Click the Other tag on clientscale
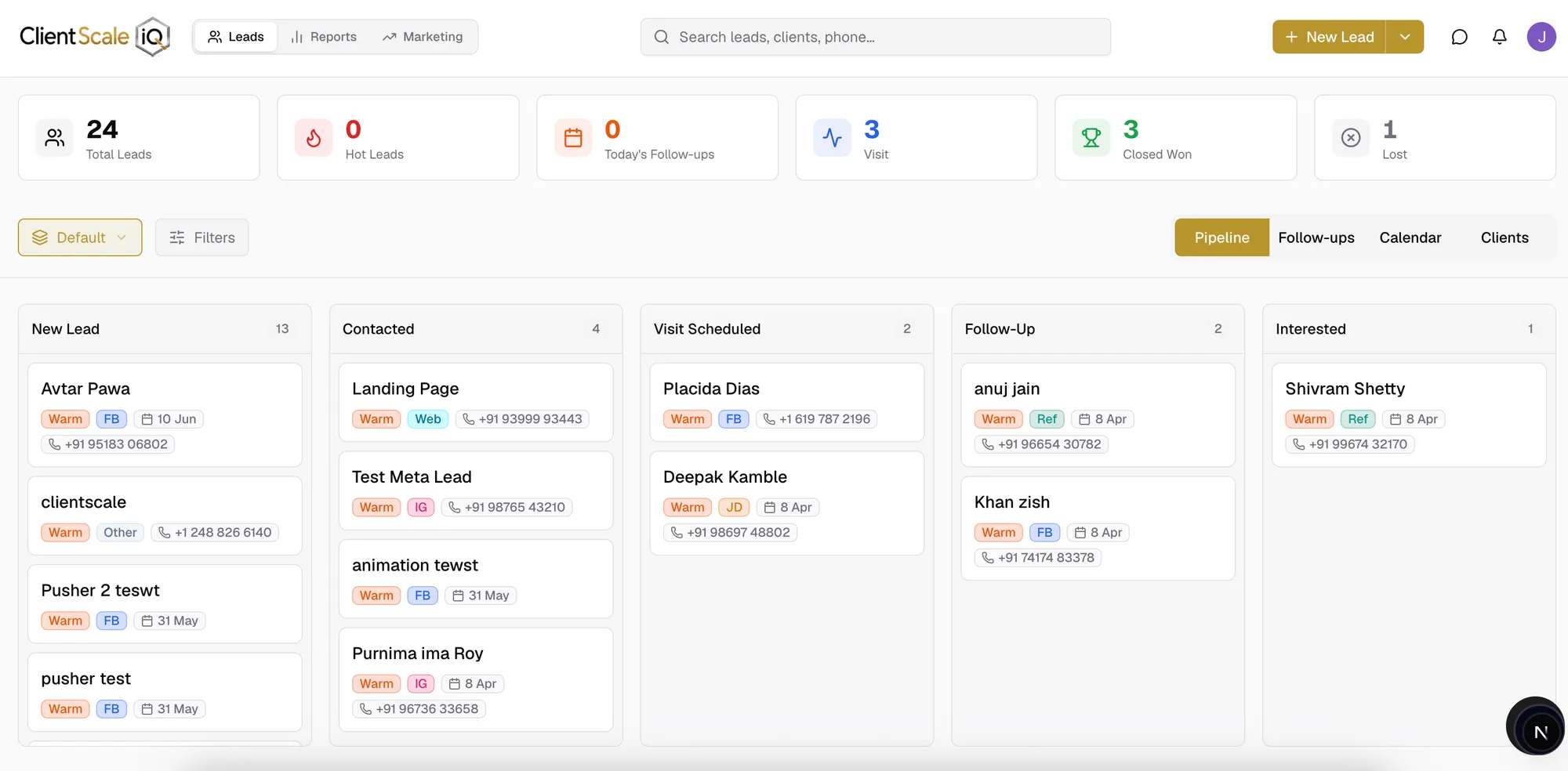 120,532
